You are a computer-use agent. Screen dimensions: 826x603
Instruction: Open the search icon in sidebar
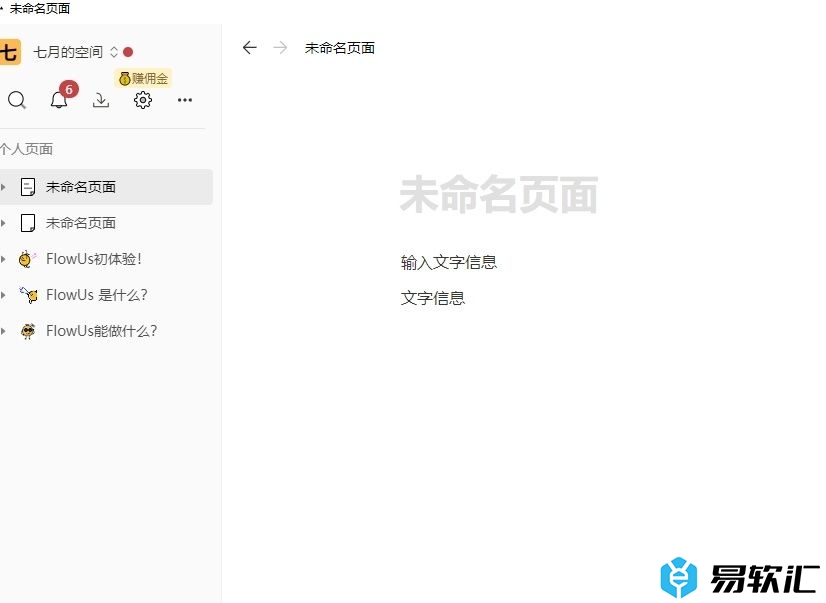(x=16, y=100)
